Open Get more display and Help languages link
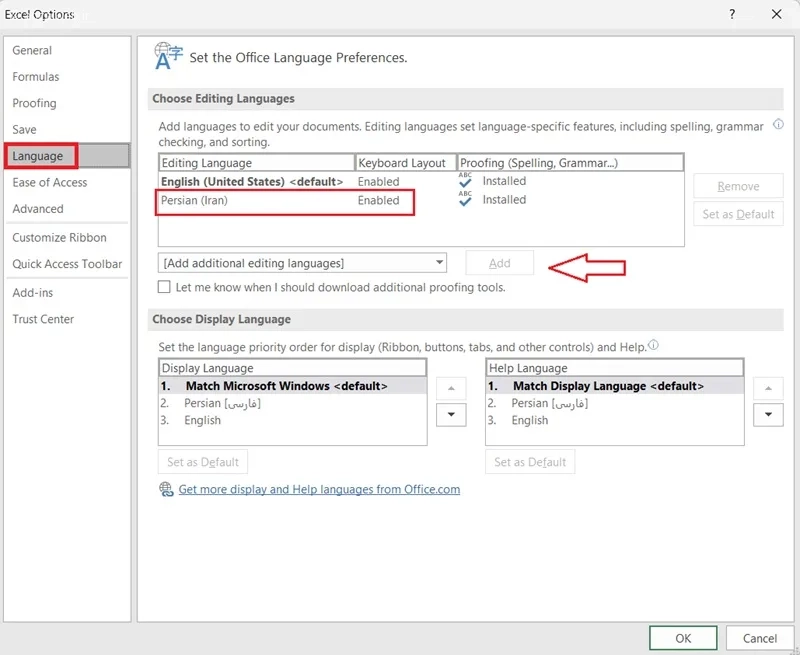 [x=319, y=489]
